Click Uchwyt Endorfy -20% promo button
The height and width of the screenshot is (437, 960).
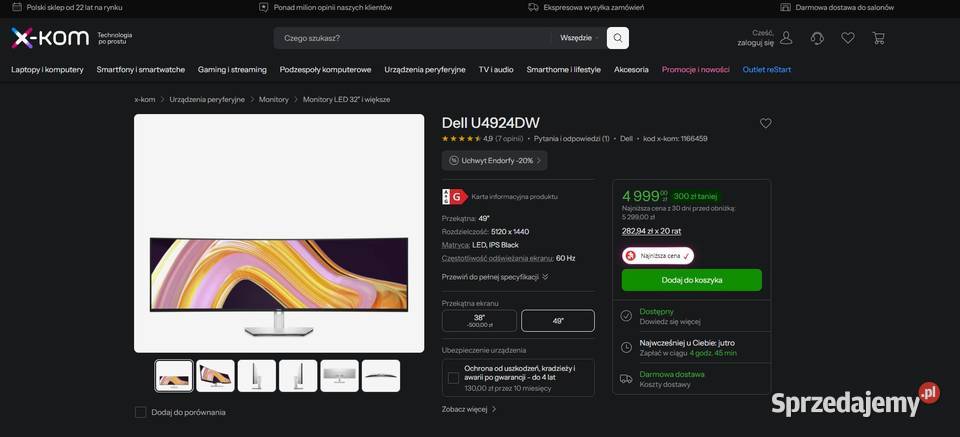(495, 160)
